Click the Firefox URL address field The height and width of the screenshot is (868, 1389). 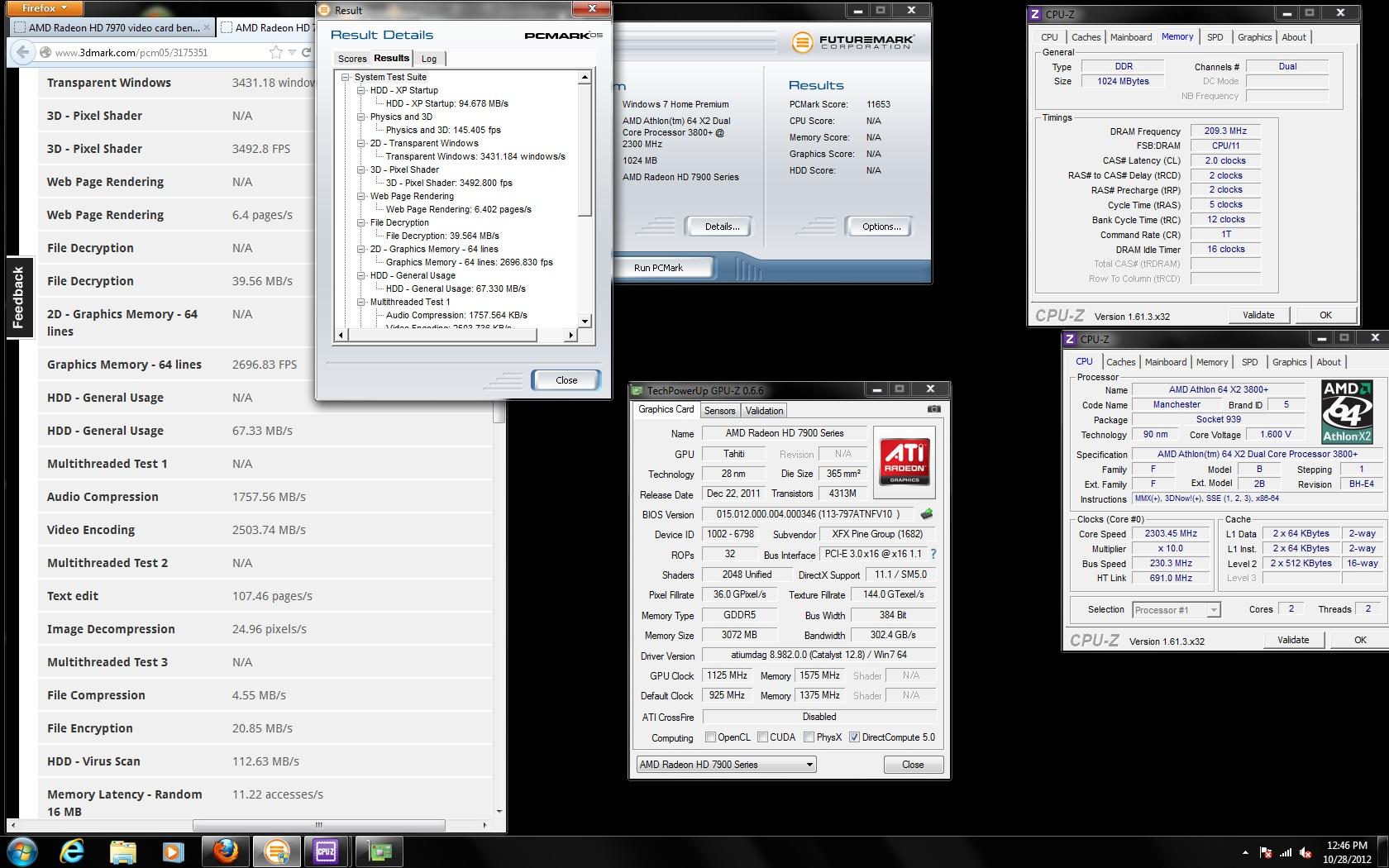[157, 52]
